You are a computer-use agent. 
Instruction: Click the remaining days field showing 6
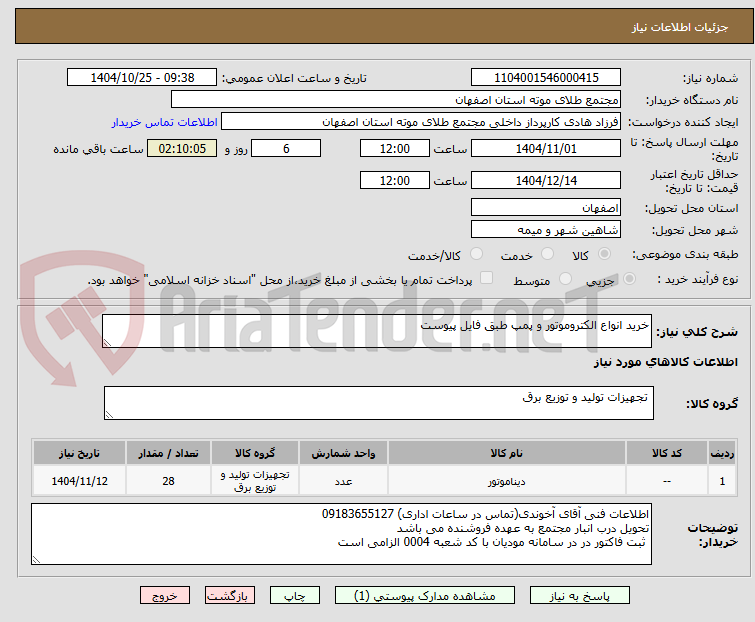pyautogui.click(x=286, y=148)
